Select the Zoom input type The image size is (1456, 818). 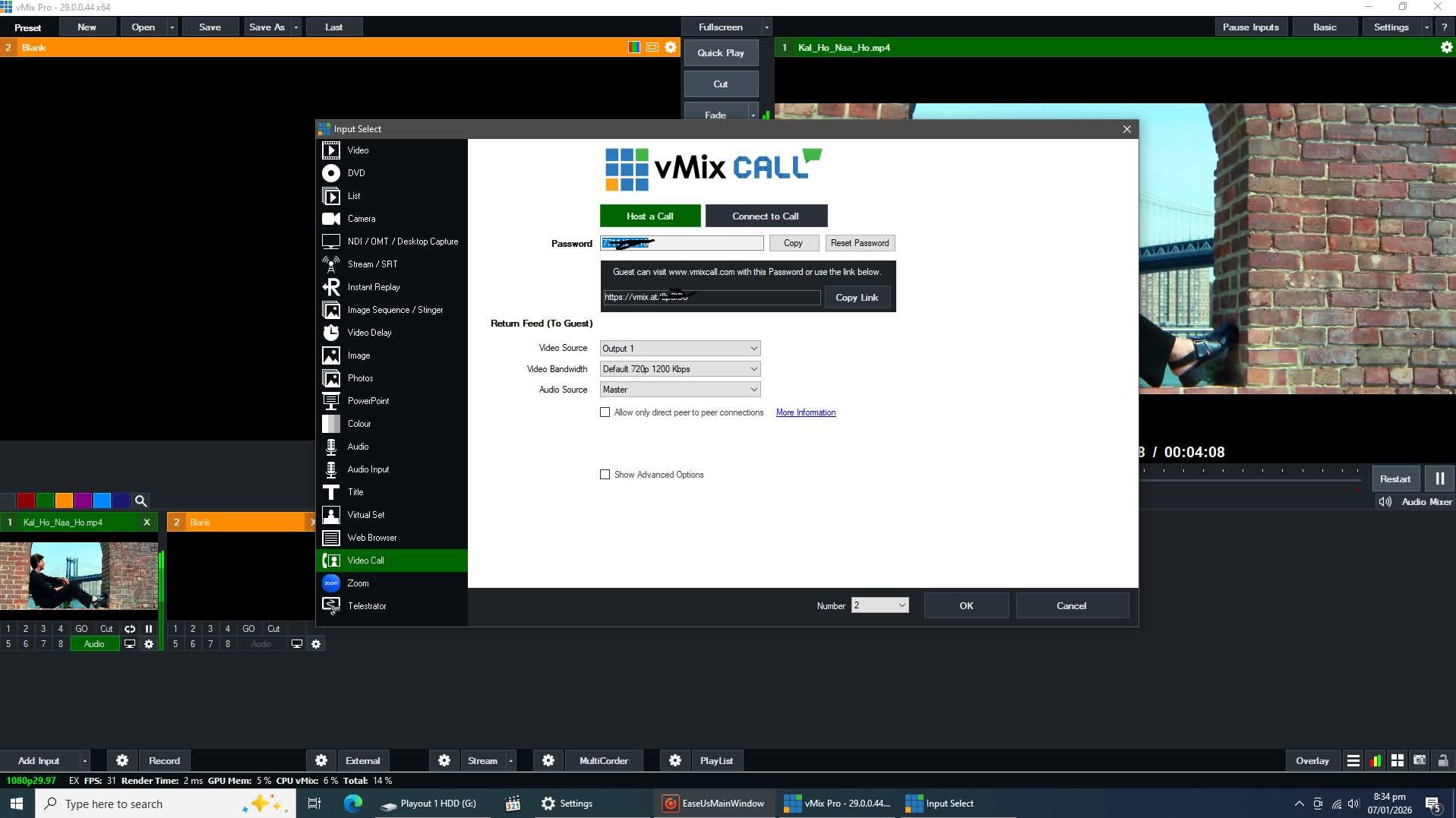391,583
